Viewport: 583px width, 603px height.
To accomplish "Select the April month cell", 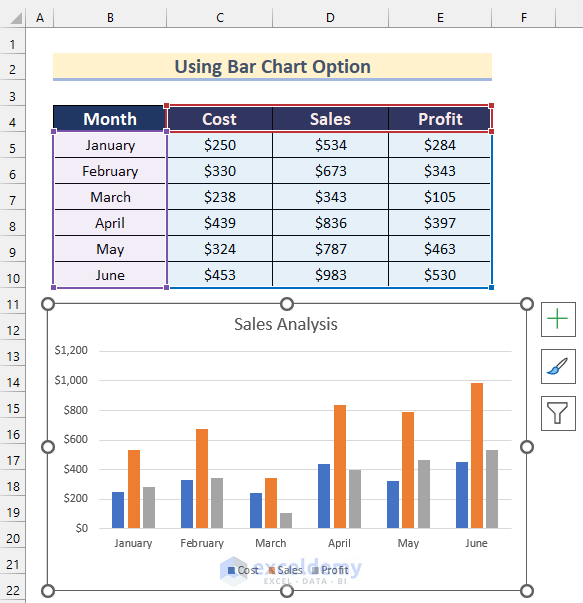I will point(110,223).
